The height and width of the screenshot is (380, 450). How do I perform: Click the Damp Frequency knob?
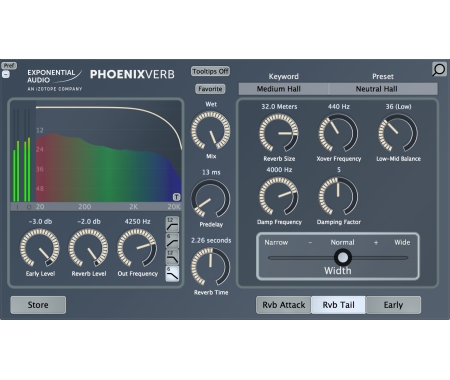[x=279, y=196]
